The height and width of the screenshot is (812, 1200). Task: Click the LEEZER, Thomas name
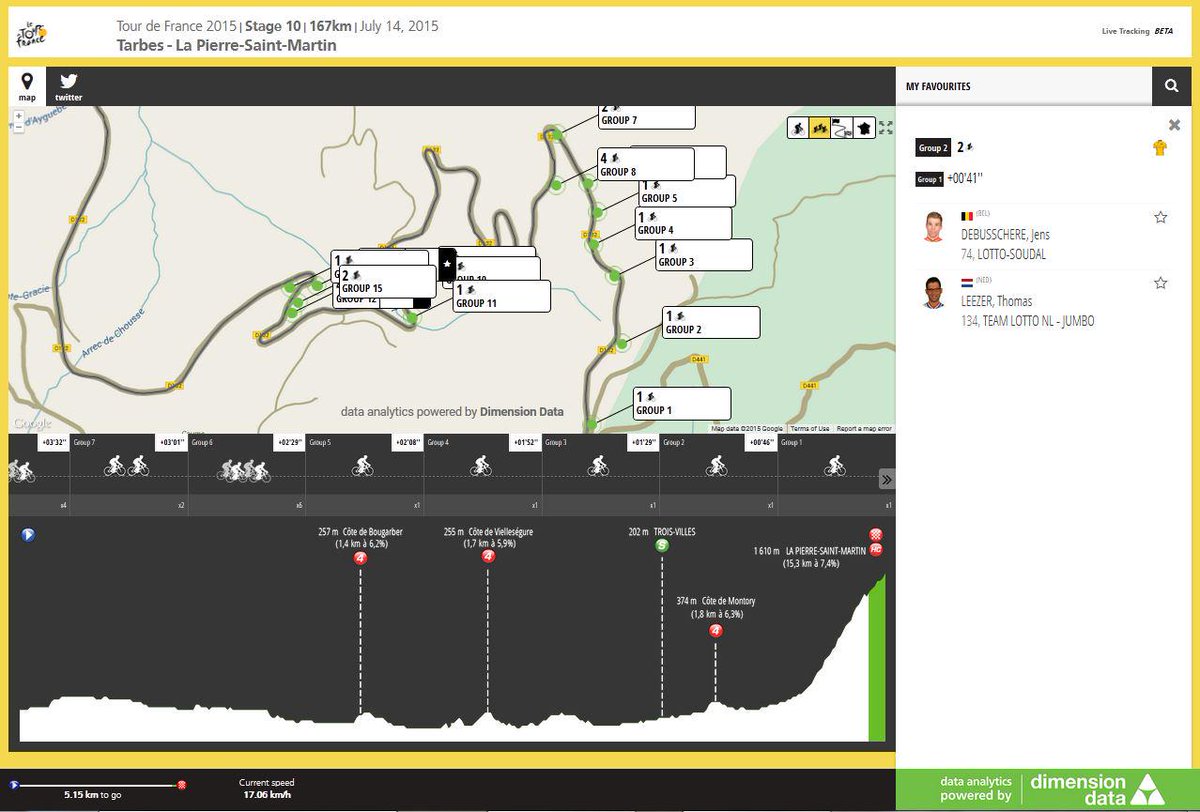point(996,301)
